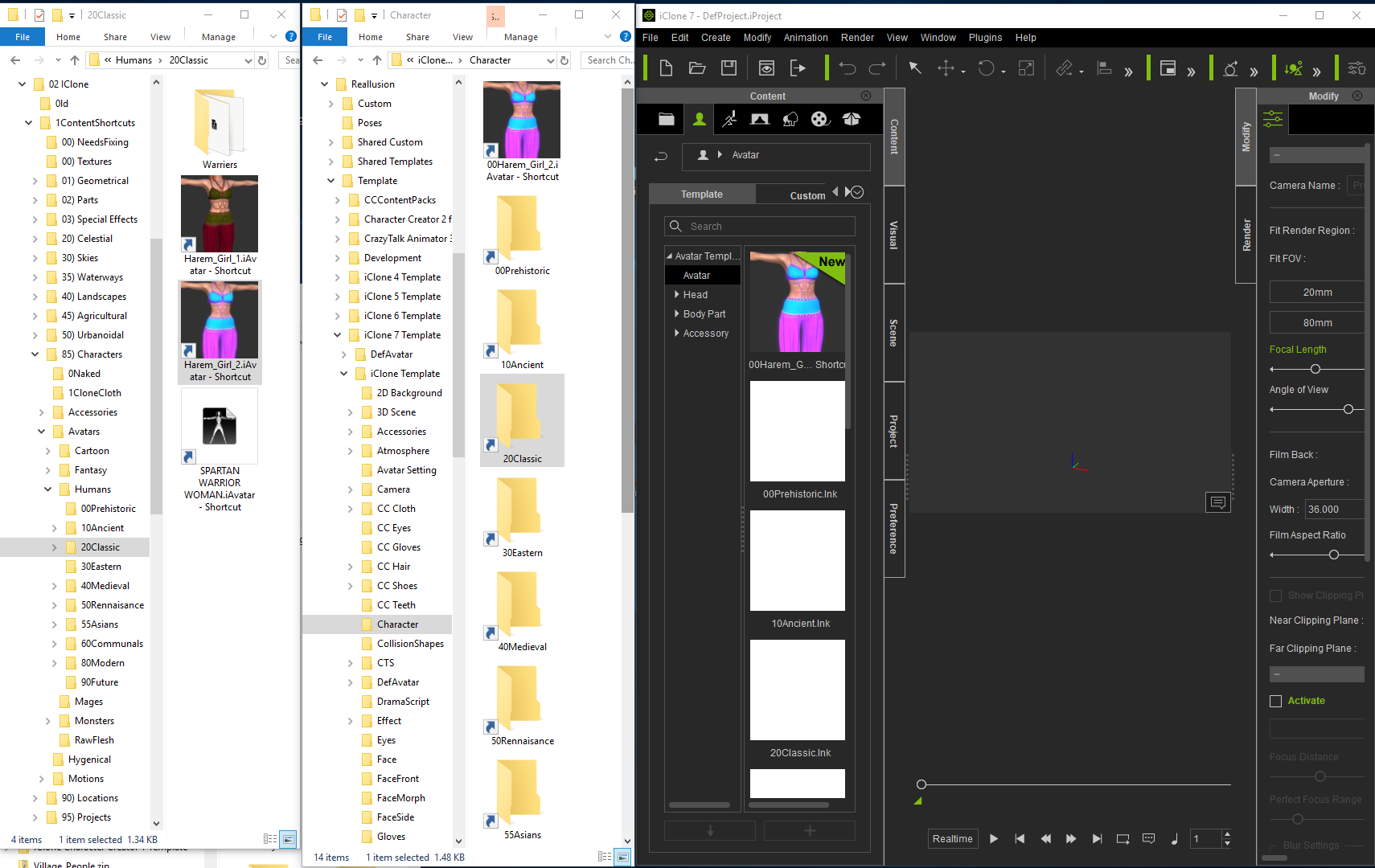Open the Character folder in tree
Image resolution: width=1375 pixels, height=868 pixels.
tap(397, 624)
